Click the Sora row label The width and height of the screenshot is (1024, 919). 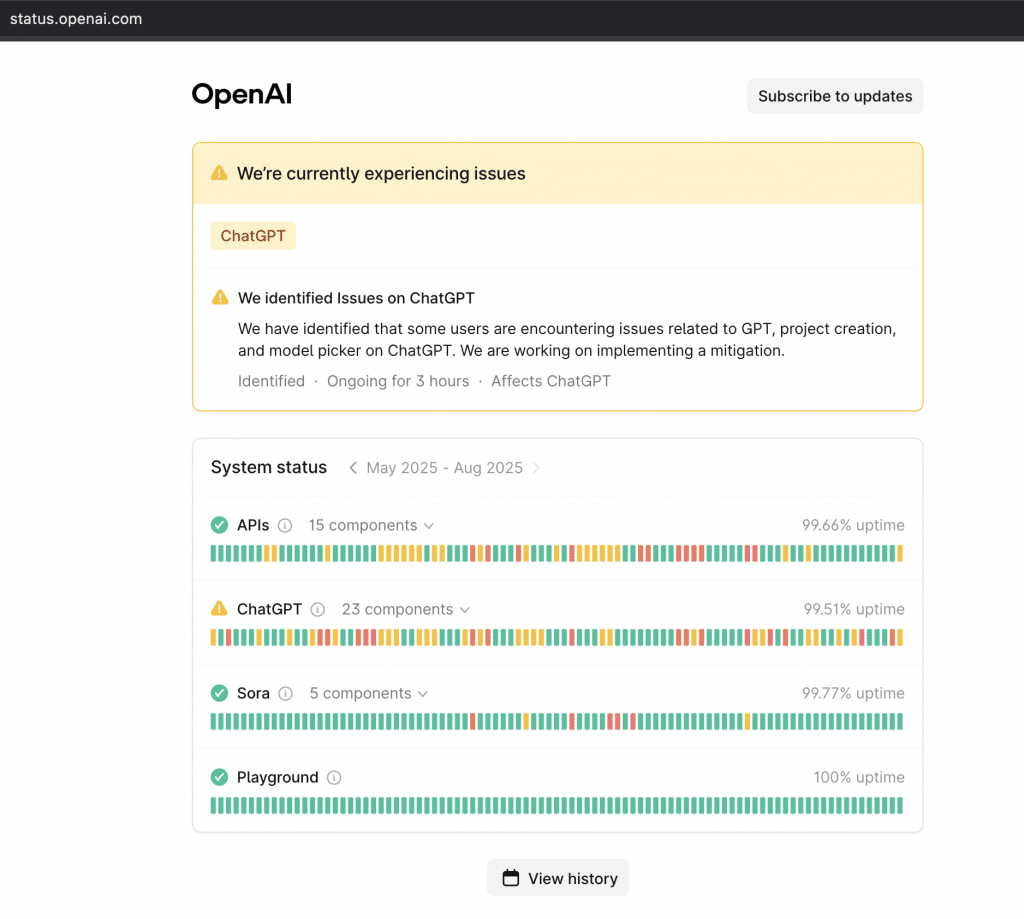tap(253, 694)
